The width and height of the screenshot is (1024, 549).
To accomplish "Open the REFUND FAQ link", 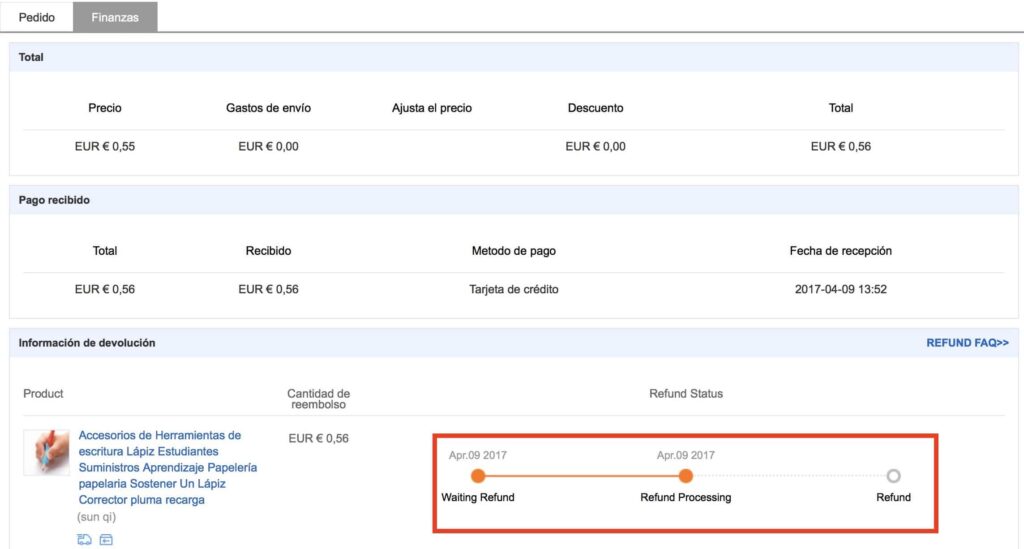I will [x=967, y=343].
